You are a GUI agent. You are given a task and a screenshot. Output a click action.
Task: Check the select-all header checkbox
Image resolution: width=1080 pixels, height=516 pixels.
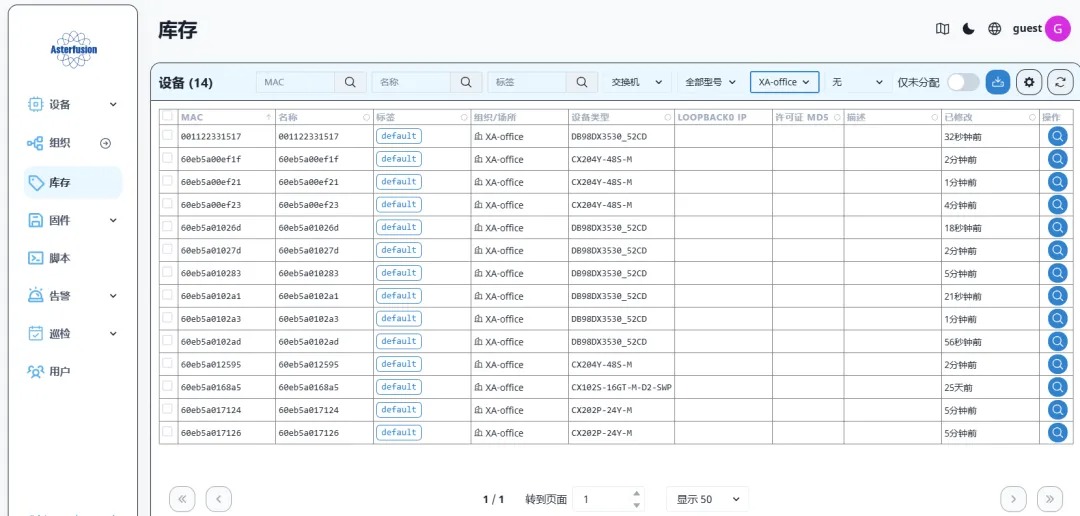click(167, 116)
